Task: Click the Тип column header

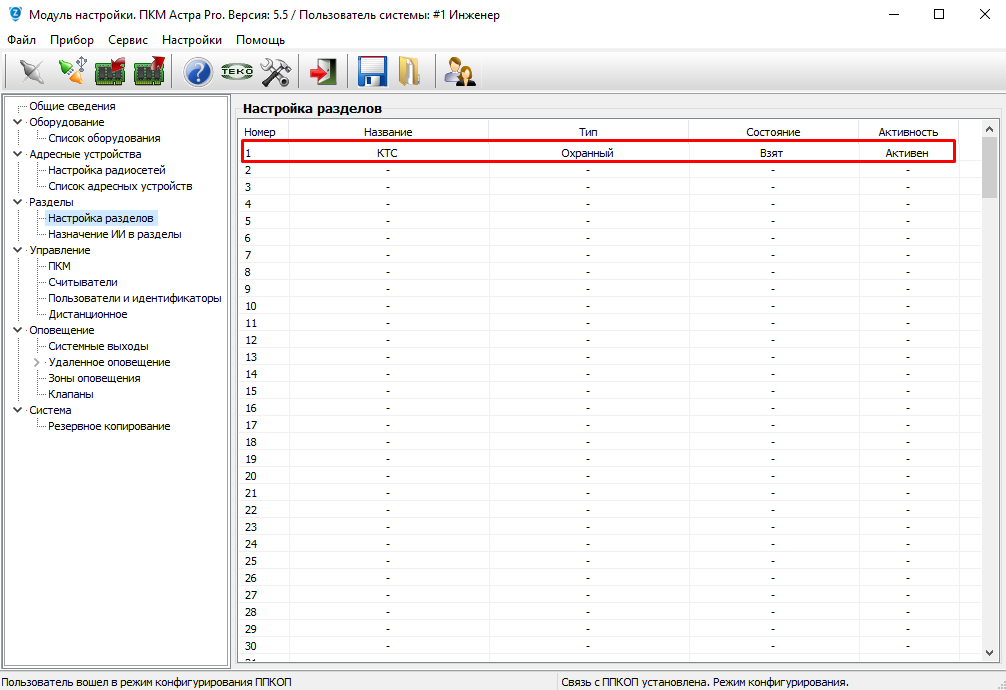Action: click(x=588, y=132)
